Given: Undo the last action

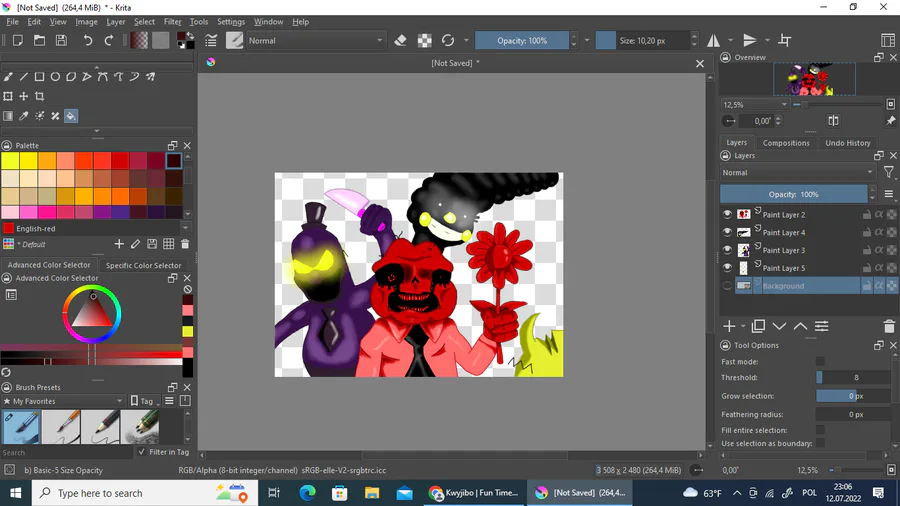Looking at the screenshot, I should [x=87, y=41].
